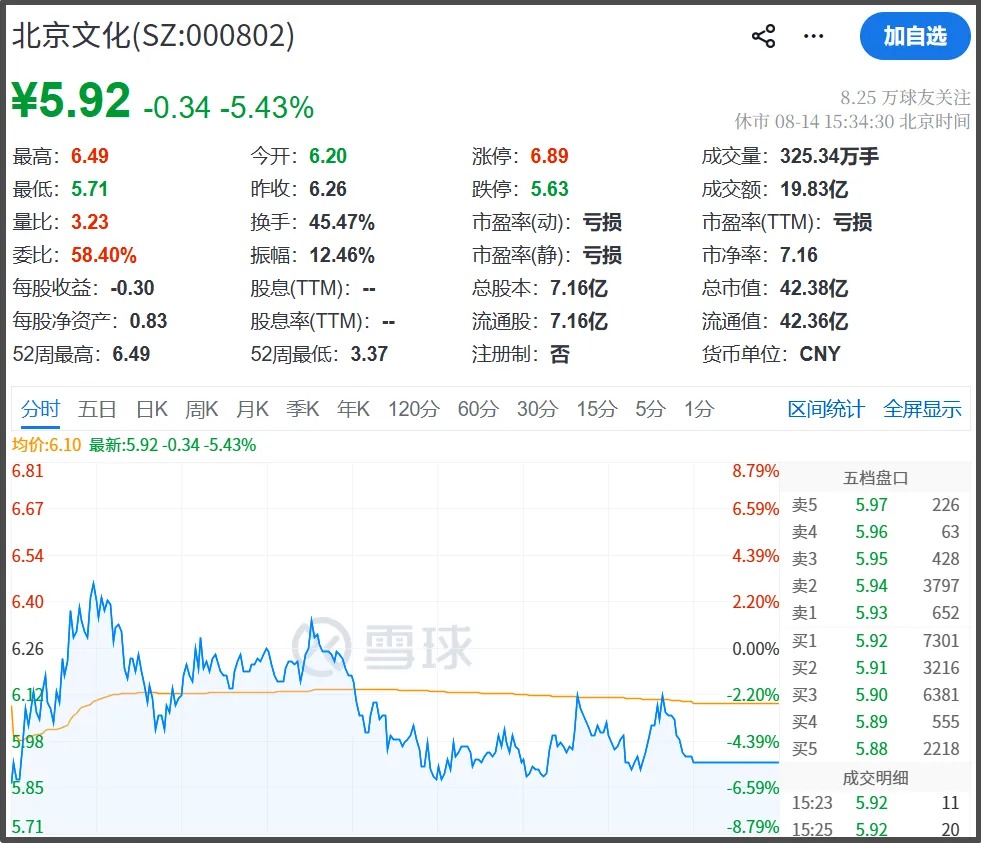Image resolution: width=981 pixels, height=843 pixels.
Task: Click the 每股净资产 value 0.83
Action: 148,322
